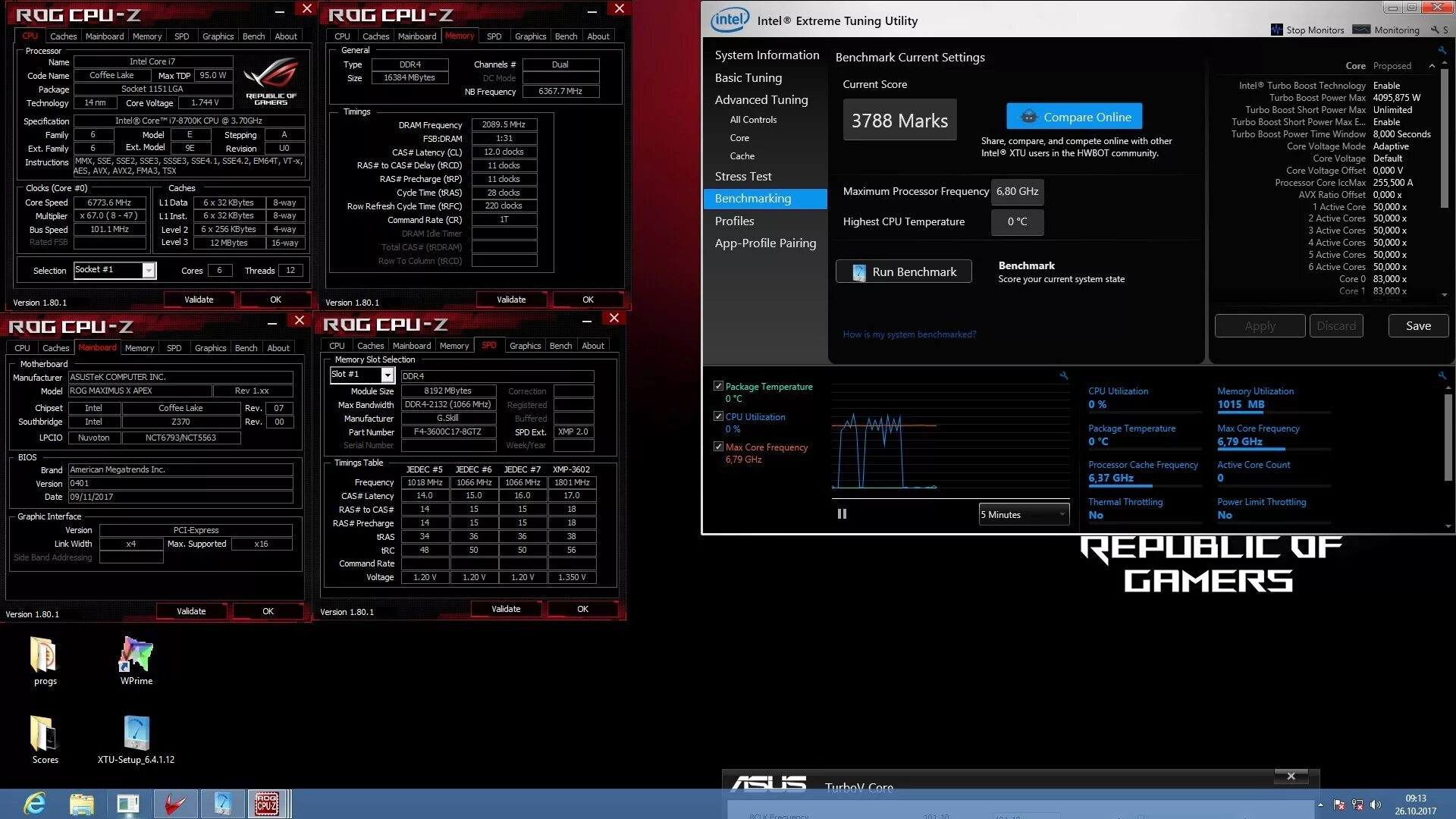Open Stress Test in XTU sidebar

[x=742, y=176]
